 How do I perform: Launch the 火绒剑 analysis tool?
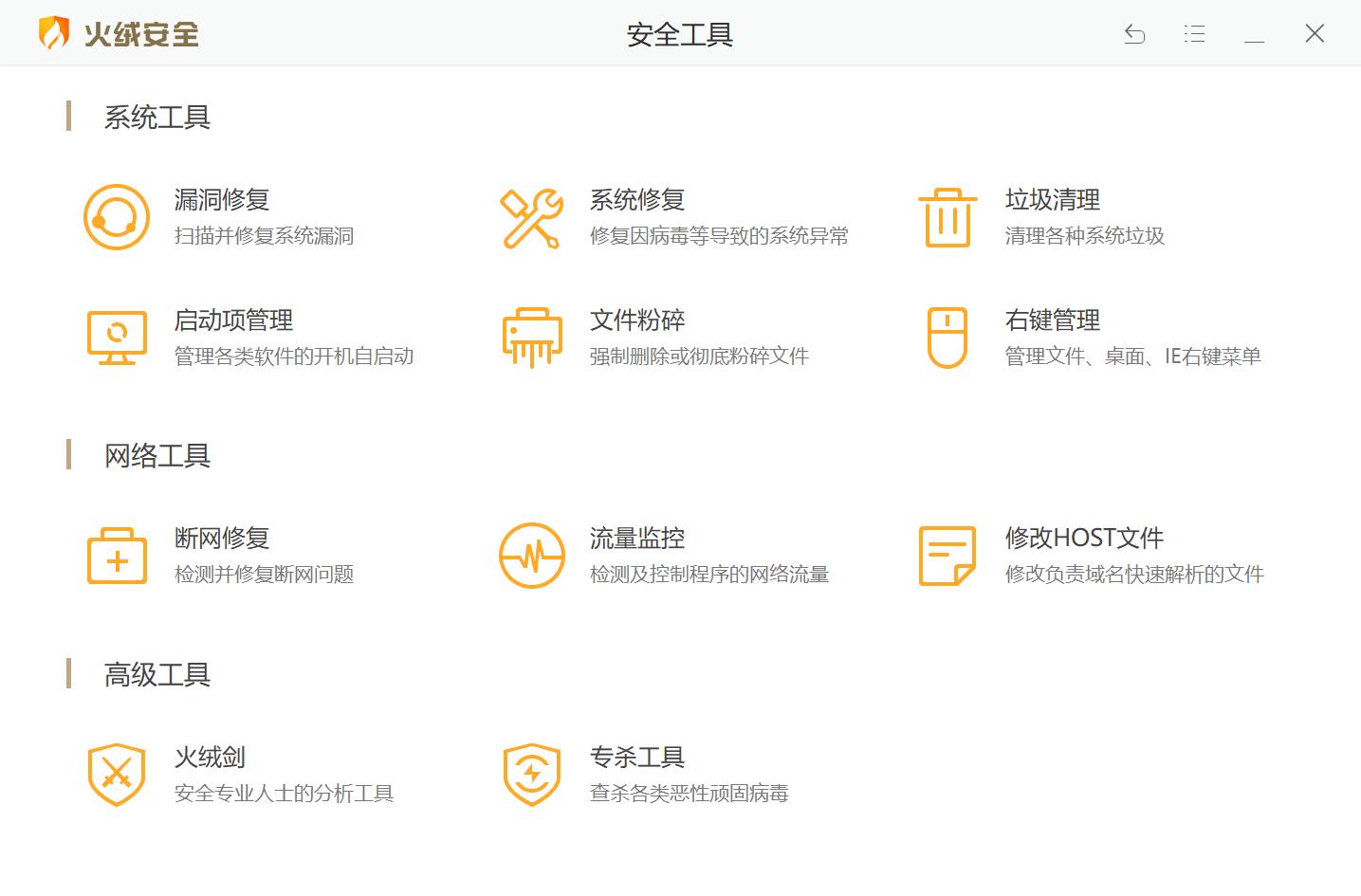click(211, 757)
